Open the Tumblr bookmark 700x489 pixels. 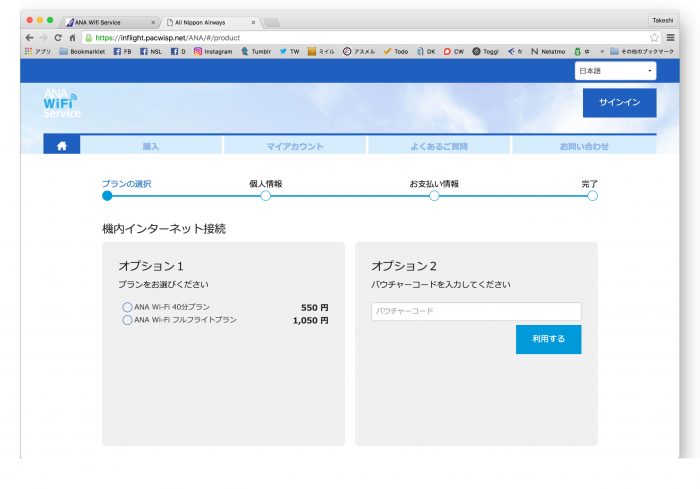[258, 51]
